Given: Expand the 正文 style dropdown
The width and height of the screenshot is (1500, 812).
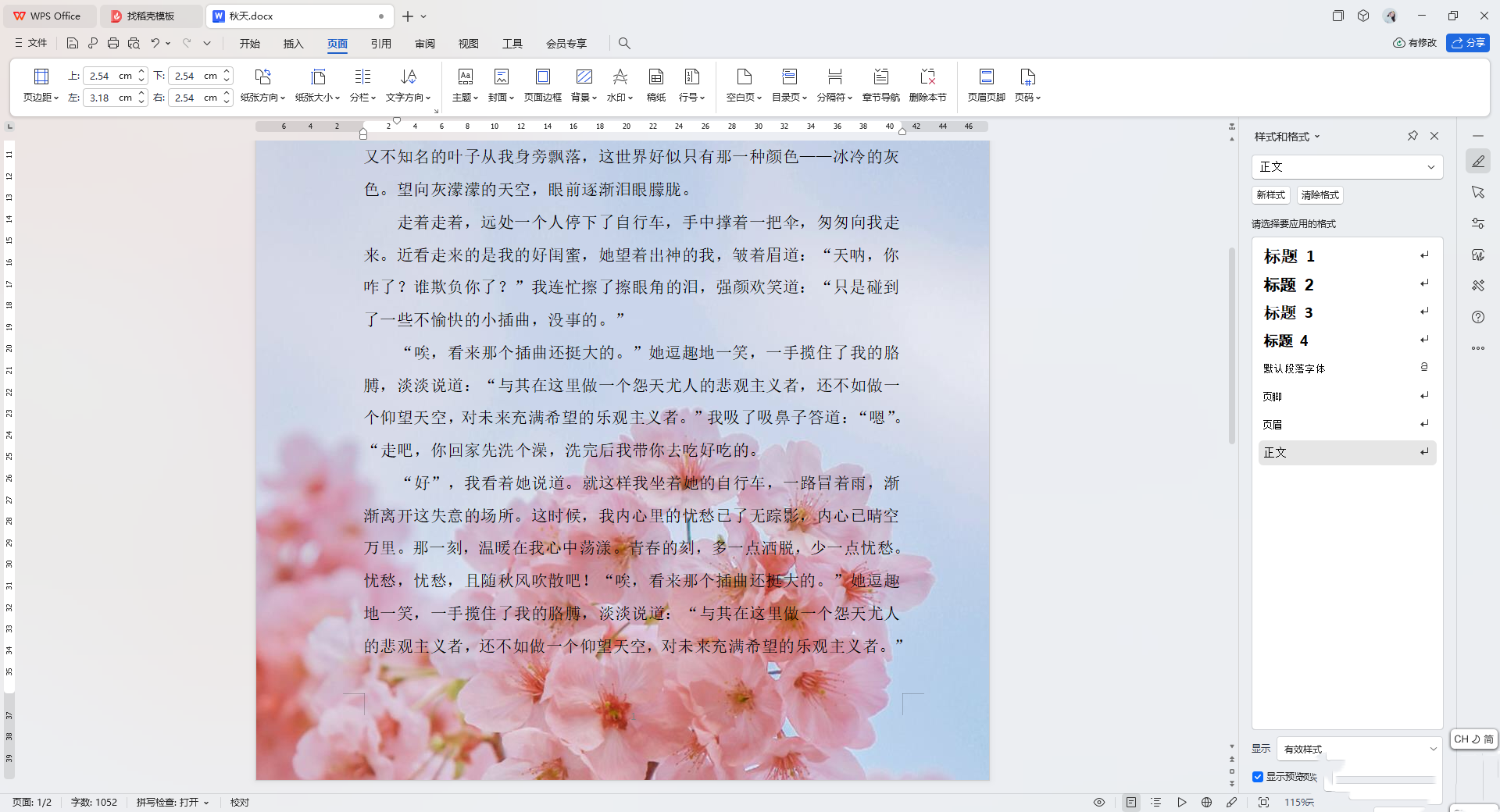Looking at the screenshot, I should (x=1430, y=167).
